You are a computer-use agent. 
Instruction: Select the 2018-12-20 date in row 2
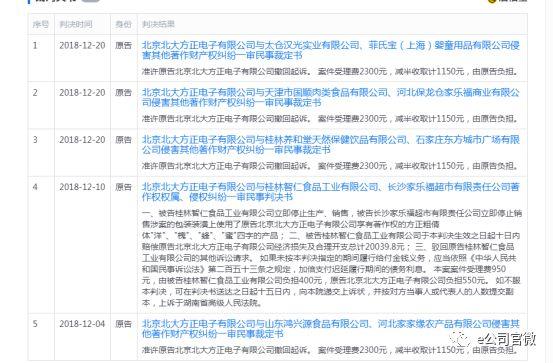pyautogui.click(x=82, y=92)
